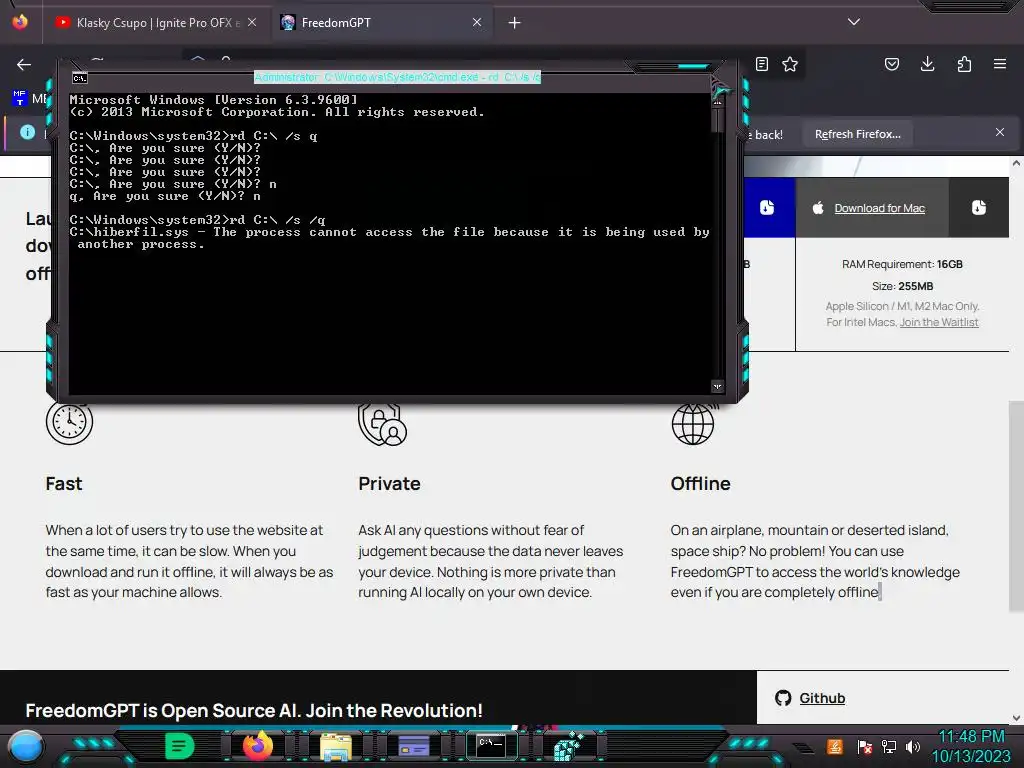Click the Java tray icon
The width and height of the screenshot is (1024, 768).
click(834, 746)
